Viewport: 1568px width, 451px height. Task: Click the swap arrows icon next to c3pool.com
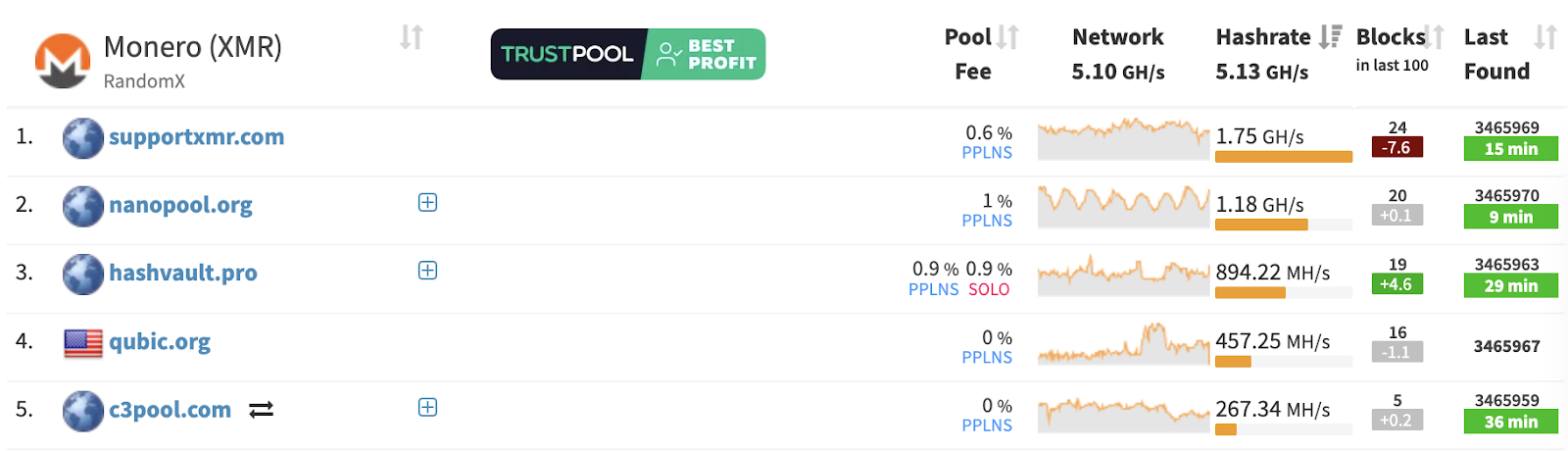(261, 410)
